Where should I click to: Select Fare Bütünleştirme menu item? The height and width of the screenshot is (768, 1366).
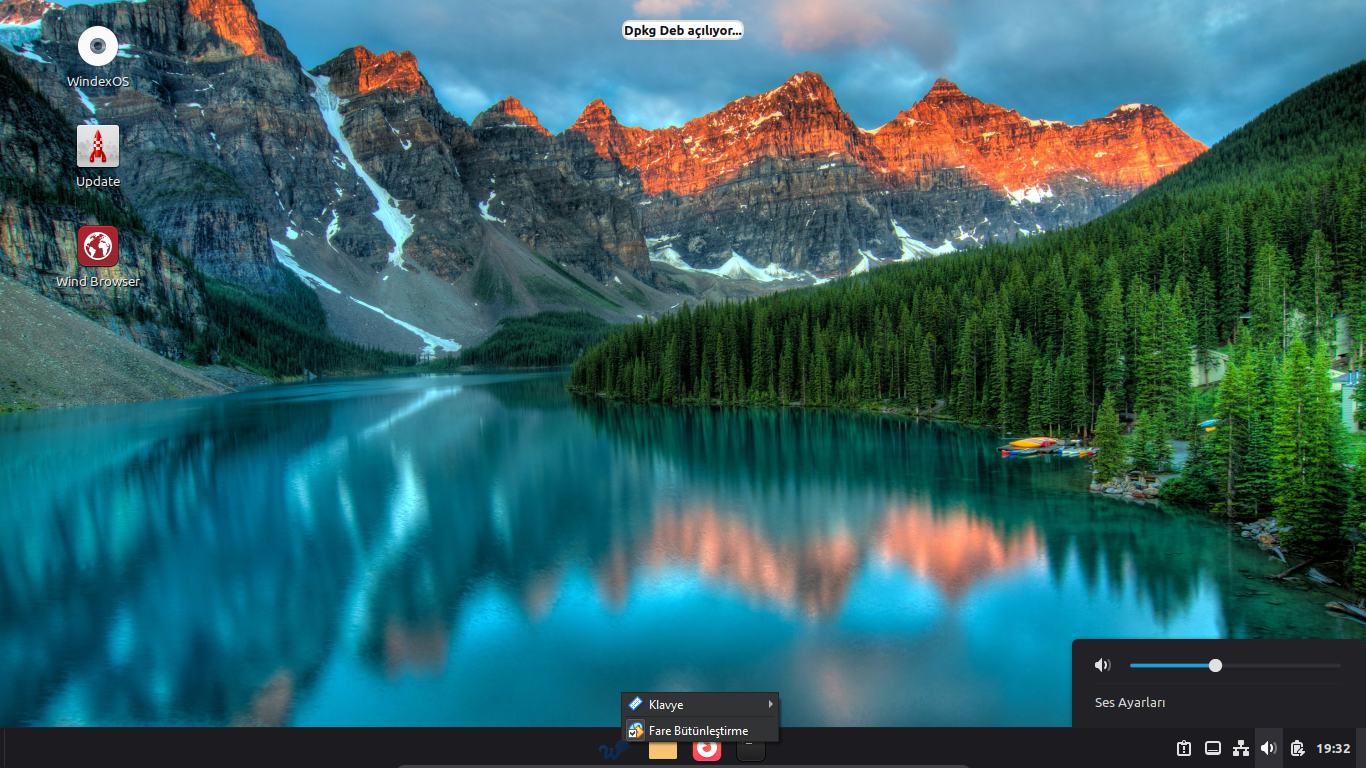(700, 731)
